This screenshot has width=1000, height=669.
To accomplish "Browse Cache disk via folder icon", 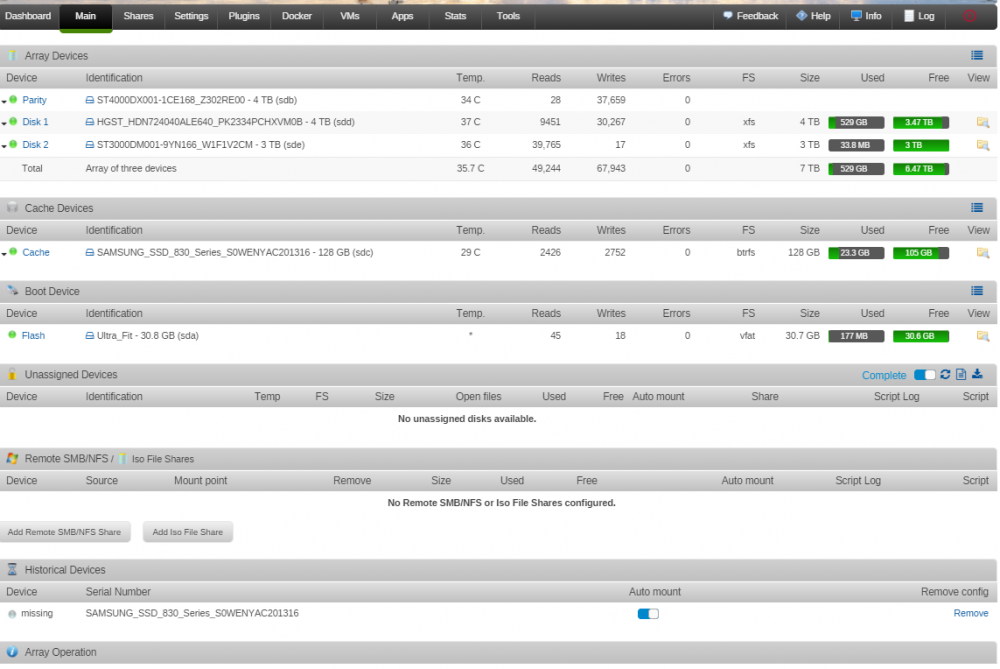I will pyautogui.click(x=982, y=253).
